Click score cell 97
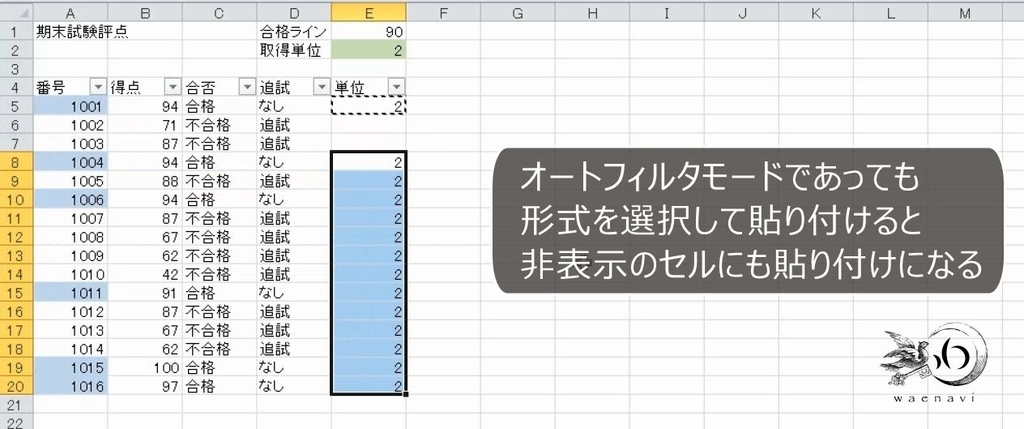The image size is (1024, 429). (145, 386)
